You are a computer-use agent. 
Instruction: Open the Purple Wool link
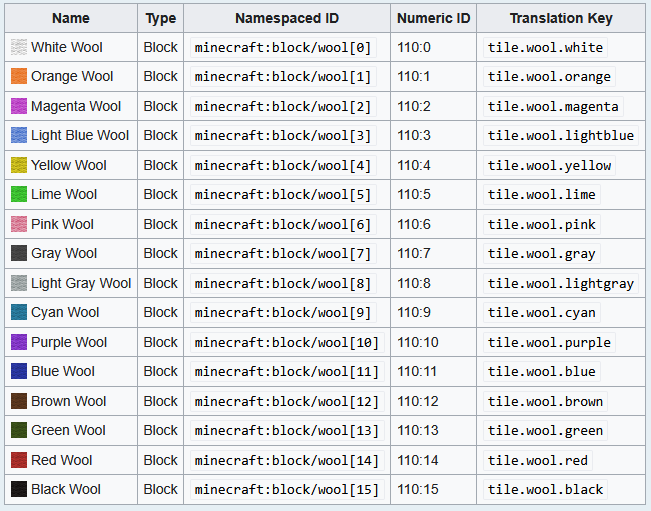(x=69, y=342)
